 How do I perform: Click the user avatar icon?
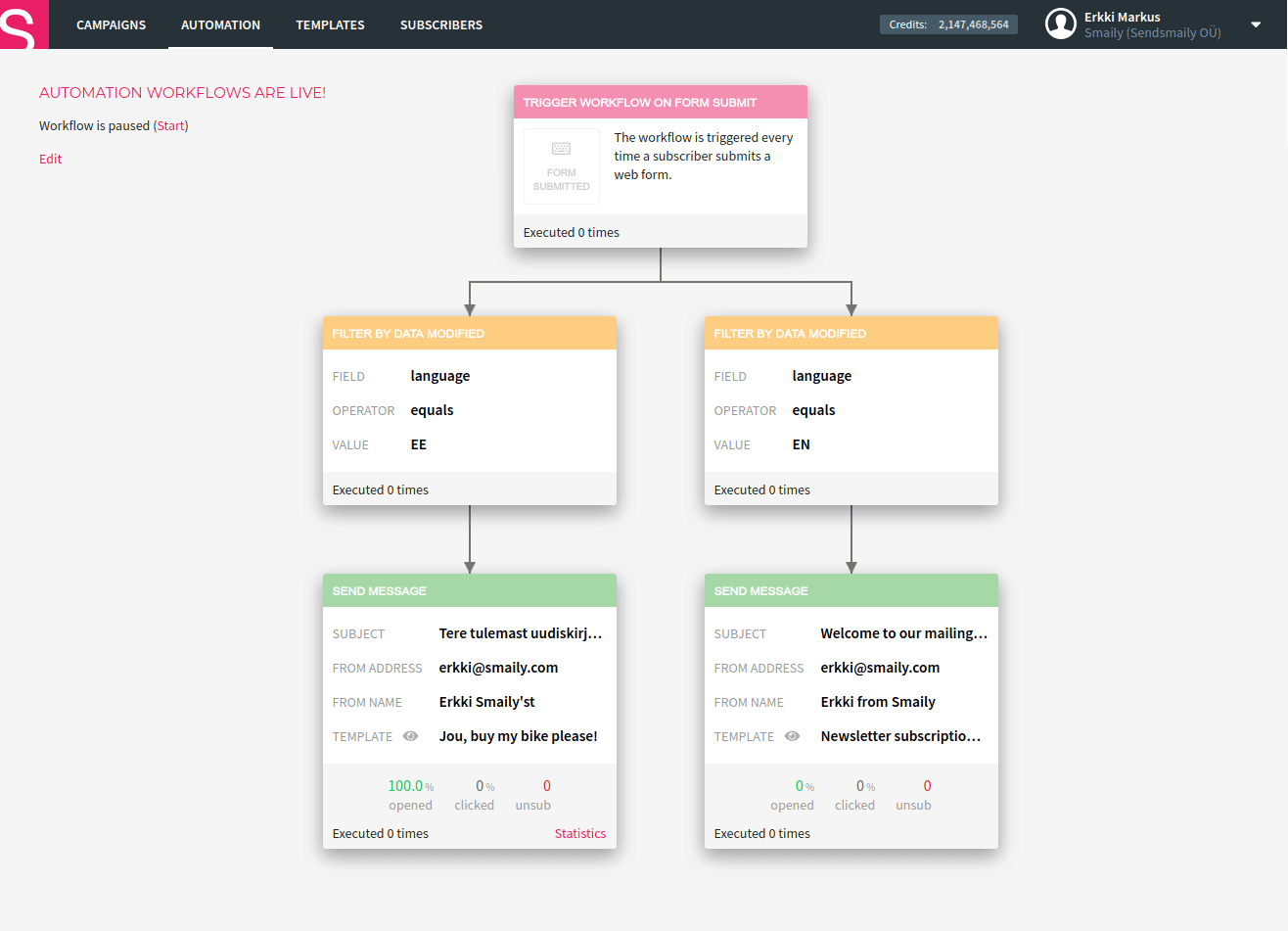pyautogui.click(x=1060, y=24)
